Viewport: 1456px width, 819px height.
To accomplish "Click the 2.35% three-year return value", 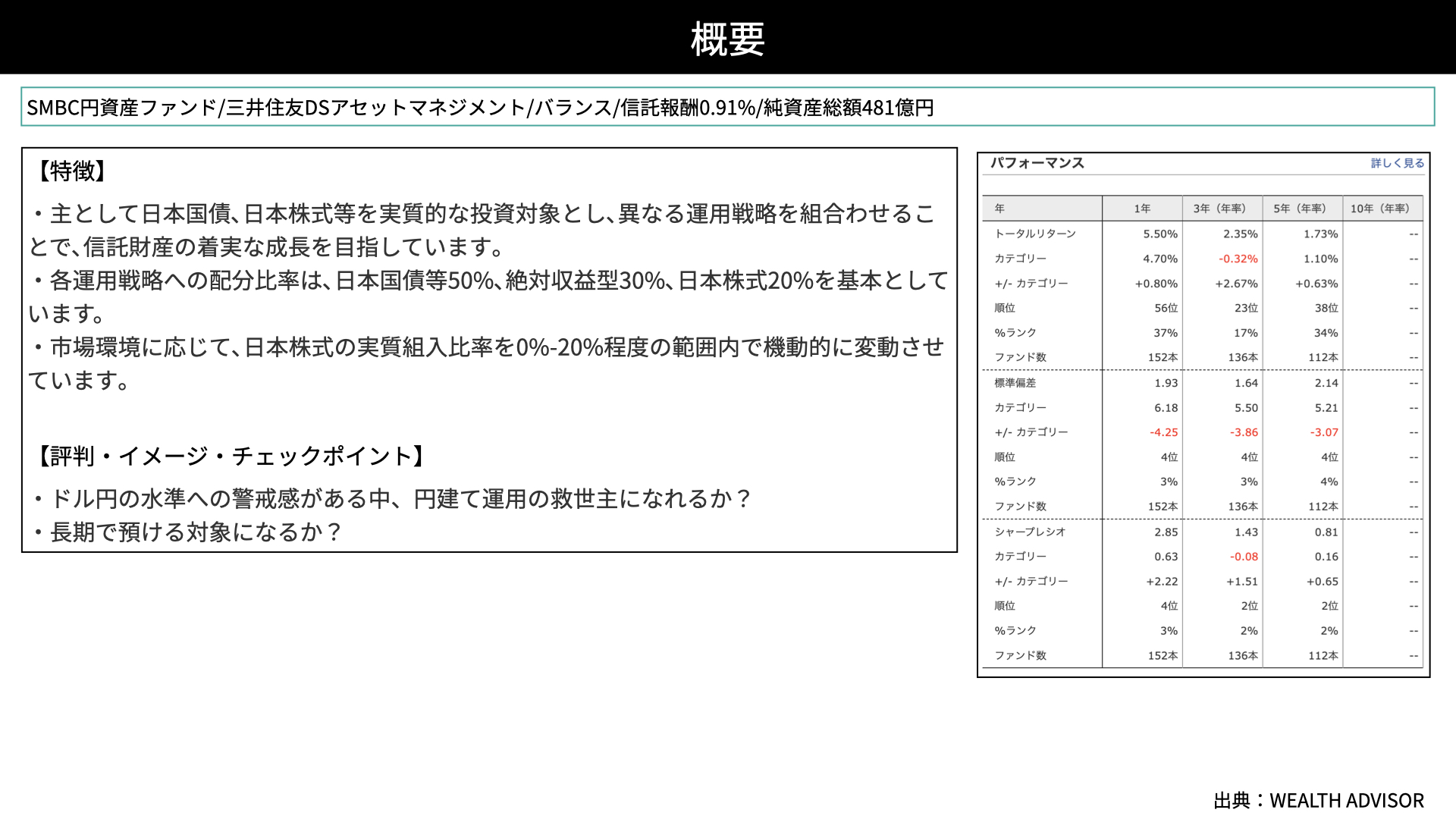I will tap(1240, 234).
